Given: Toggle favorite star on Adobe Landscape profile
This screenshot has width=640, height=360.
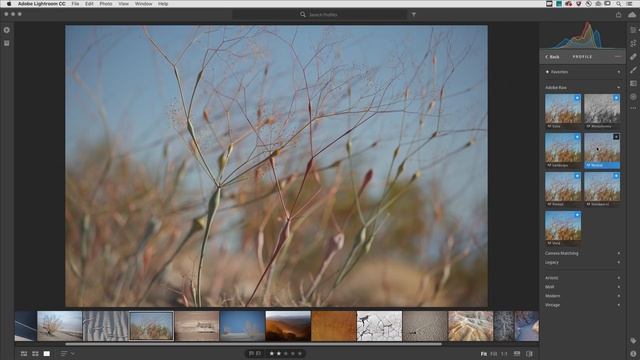Looking at the screenshot, I should 577,137.
